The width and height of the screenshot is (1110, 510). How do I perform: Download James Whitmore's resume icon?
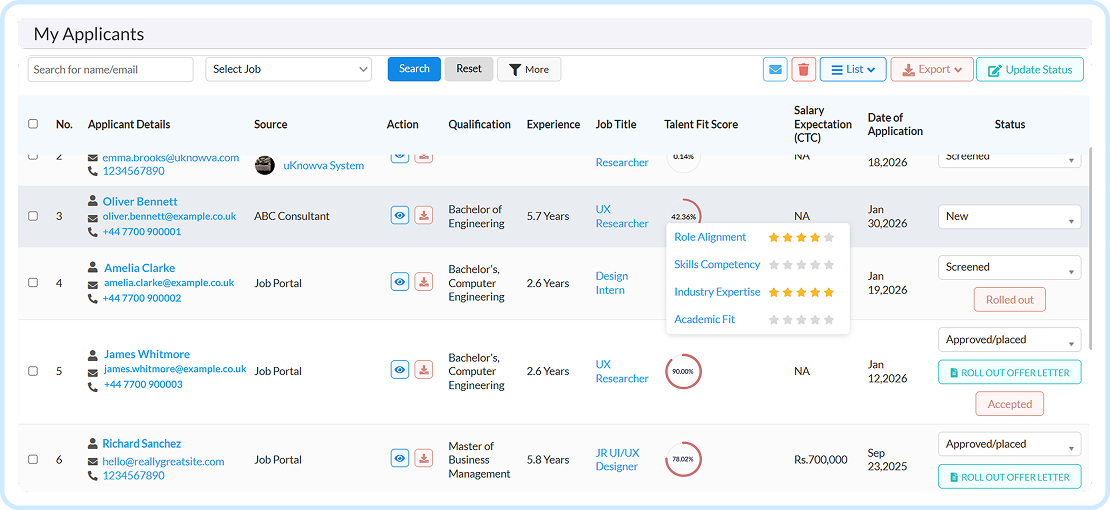point(423,370)
